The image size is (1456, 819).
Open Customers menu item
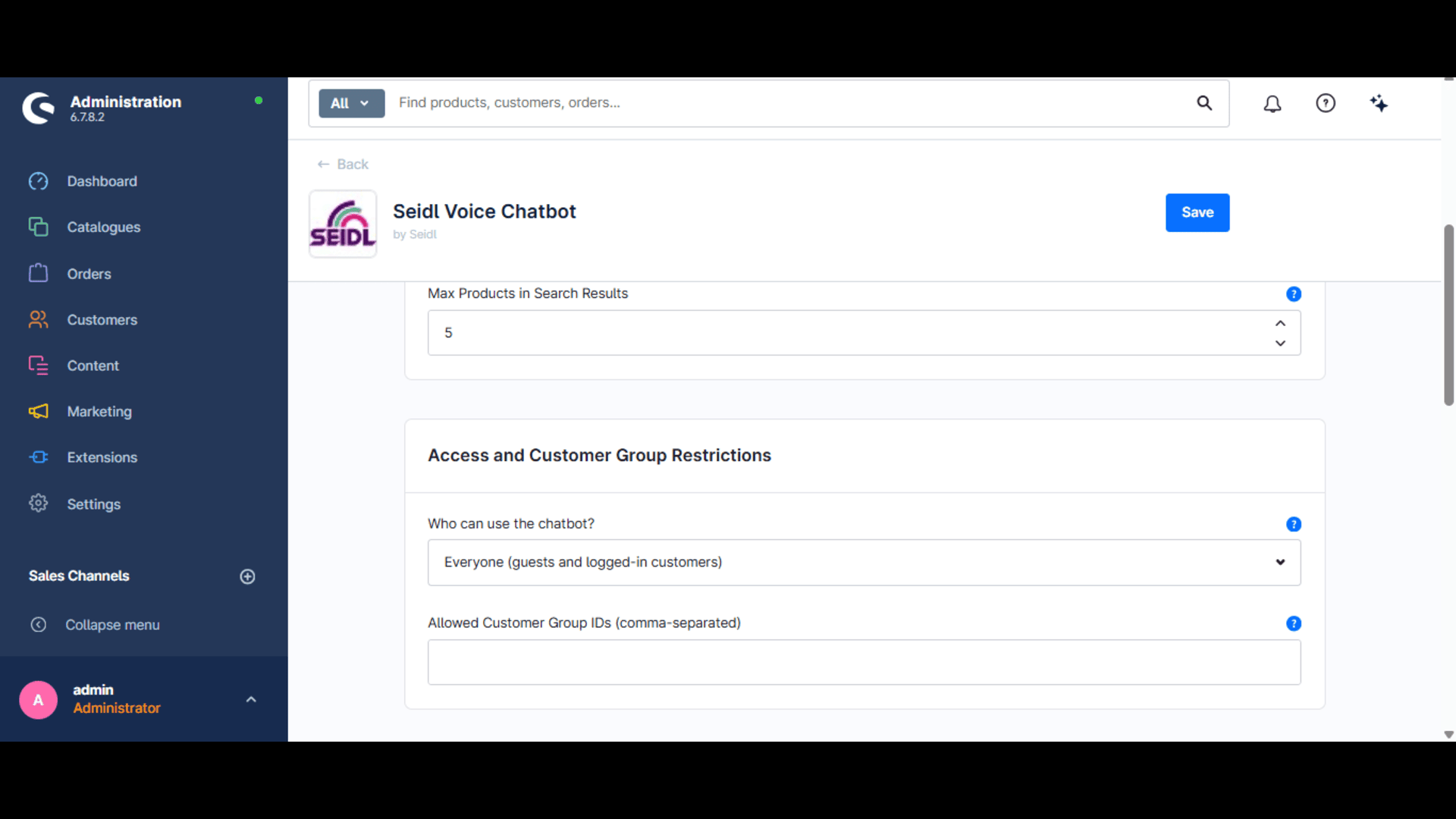(x=102, y=320)
